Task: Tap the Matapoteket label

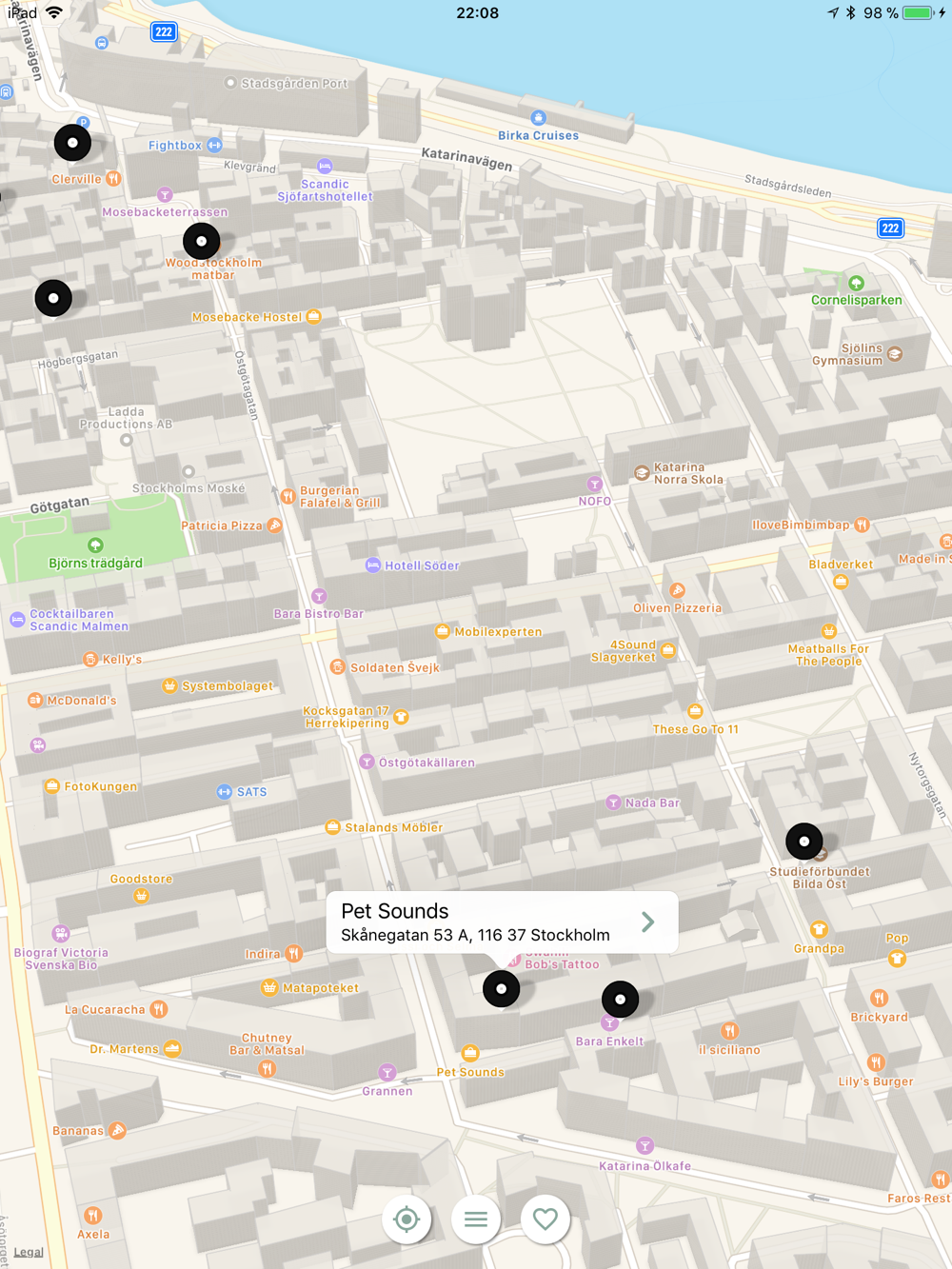Action: (x=320, y=988)
